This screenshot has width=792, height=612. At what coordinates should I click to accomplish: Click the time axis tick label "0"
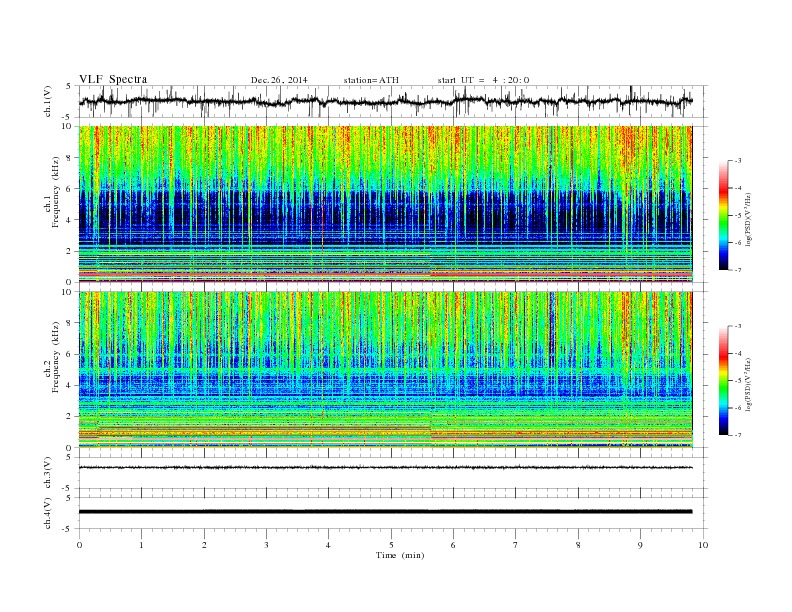(x=79, y=545)
